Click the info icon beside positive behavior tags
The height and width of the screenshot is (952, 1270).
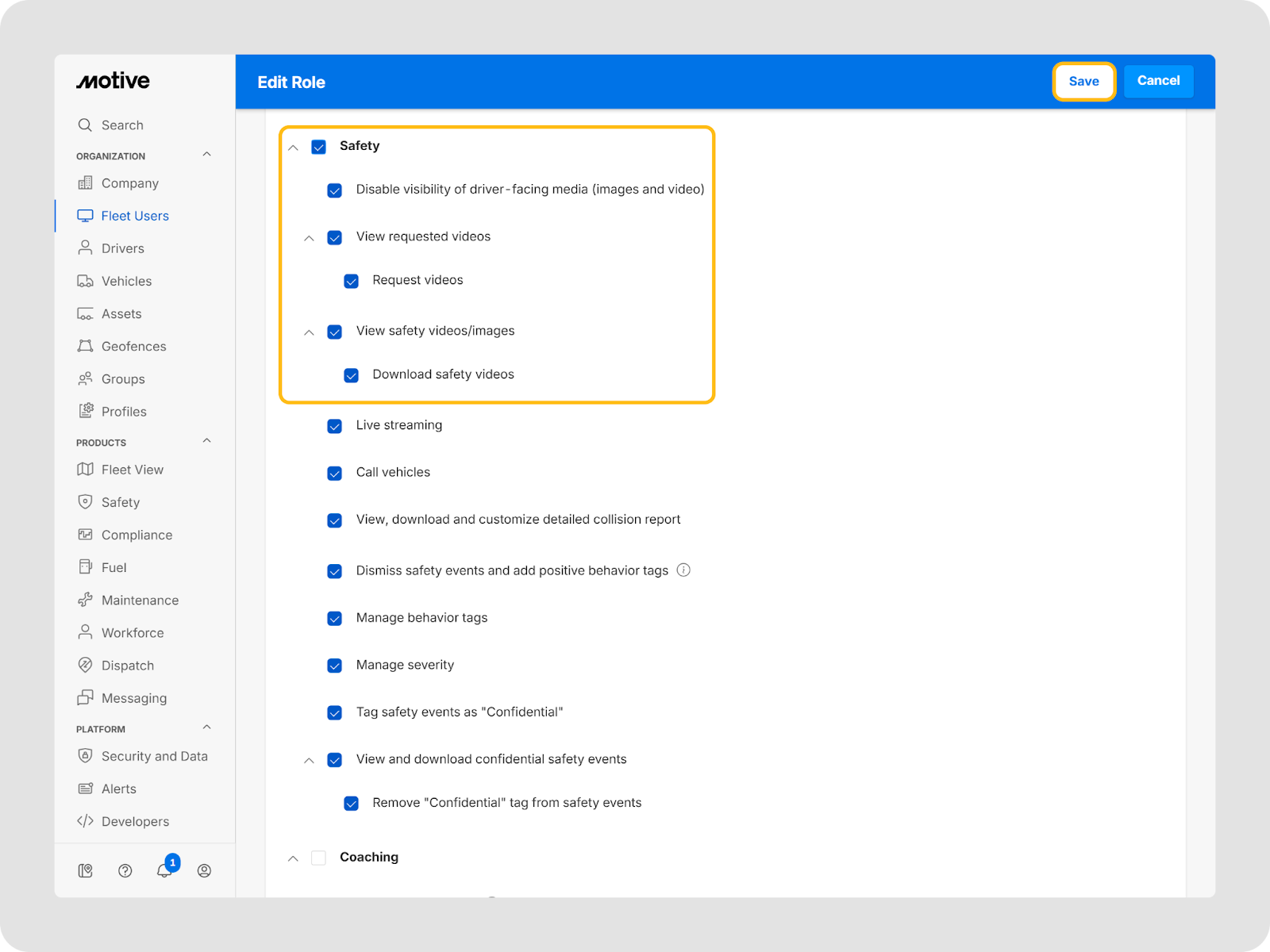click(683, 570)
